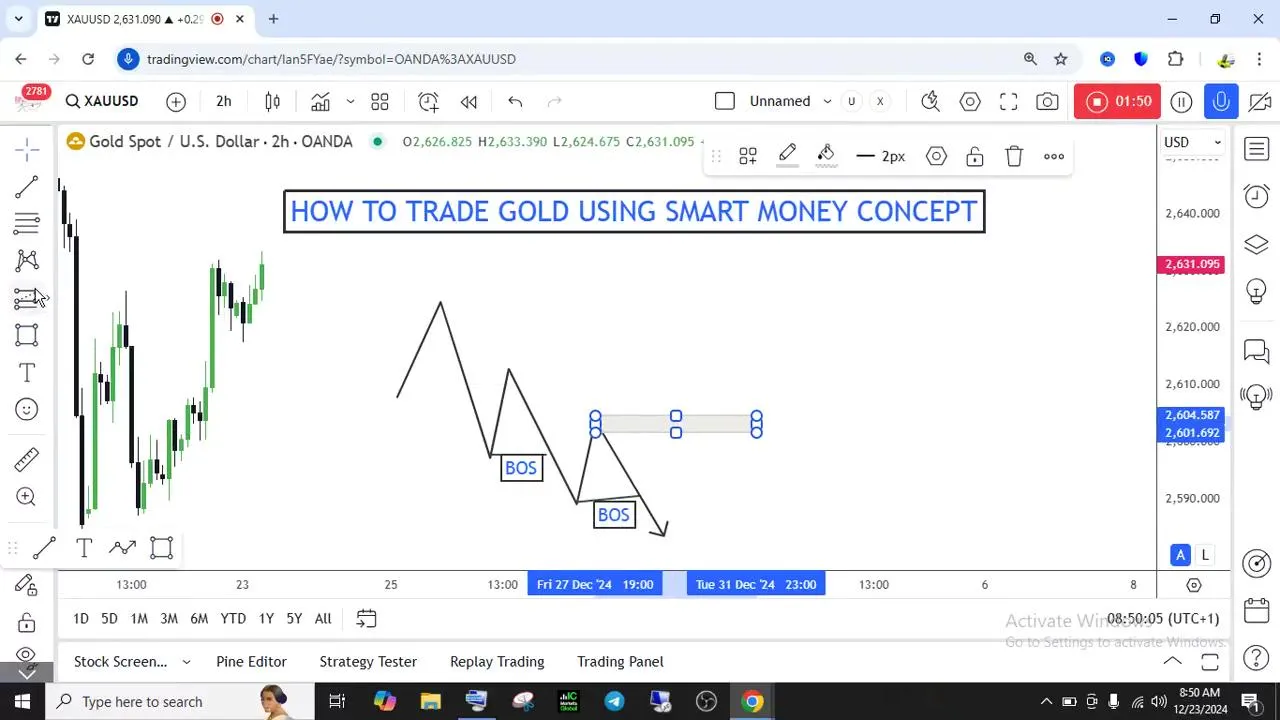Open the XAUUSD symbol search
1280x720 pixels.
102,101
